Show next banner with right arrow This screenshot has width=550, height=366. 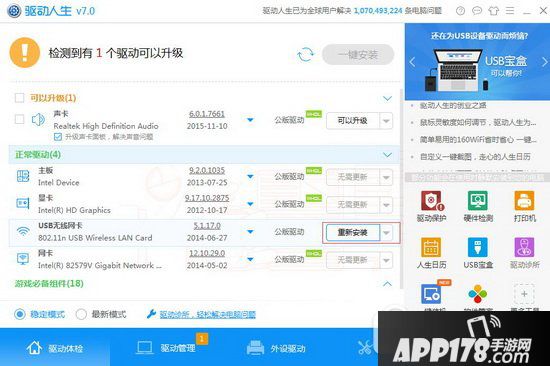pyautogui.click(x=544, y=62)
